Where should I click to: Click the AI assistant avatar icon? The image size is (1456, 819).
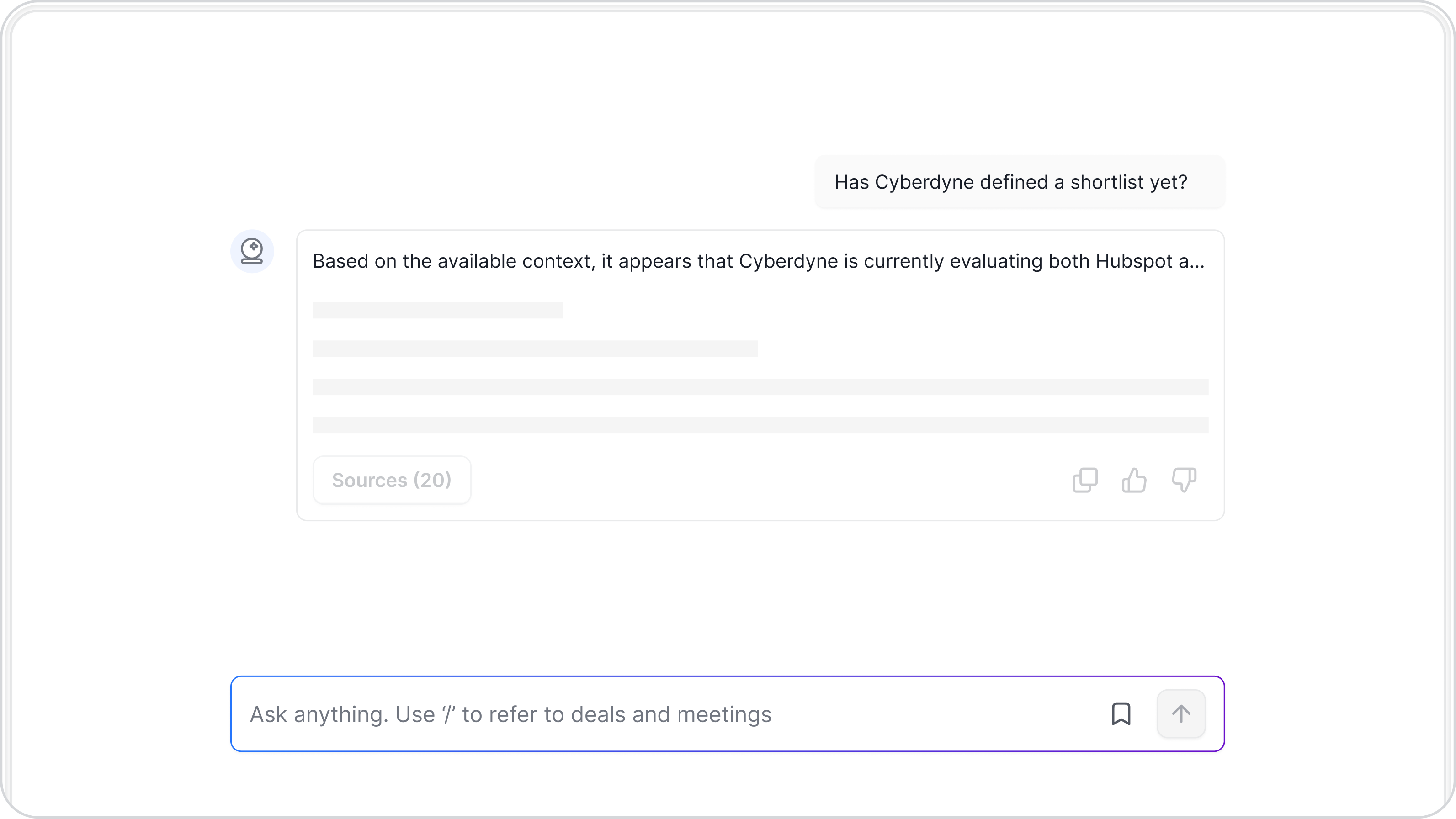(x=252, y=251)
